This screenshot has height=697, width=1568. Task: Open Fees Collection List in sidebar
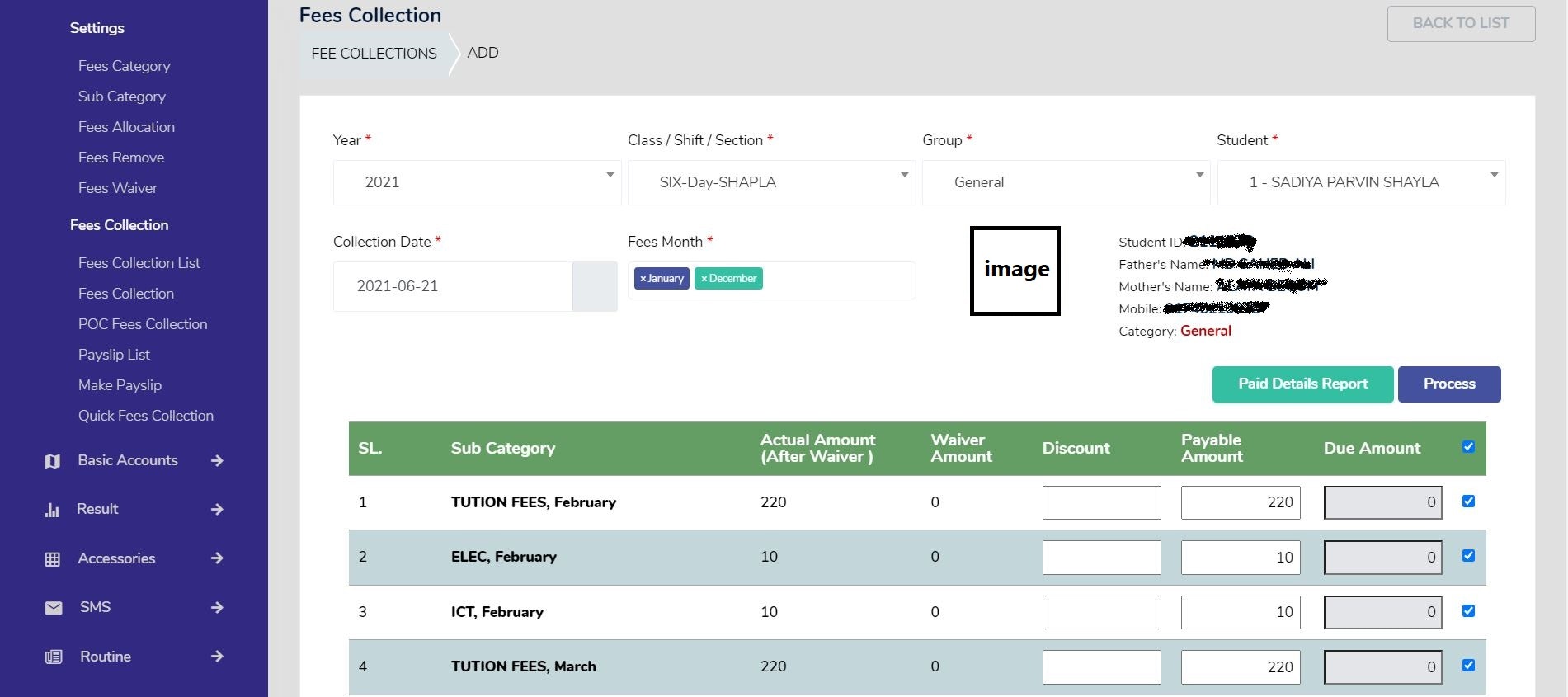[x=139, y=263]
